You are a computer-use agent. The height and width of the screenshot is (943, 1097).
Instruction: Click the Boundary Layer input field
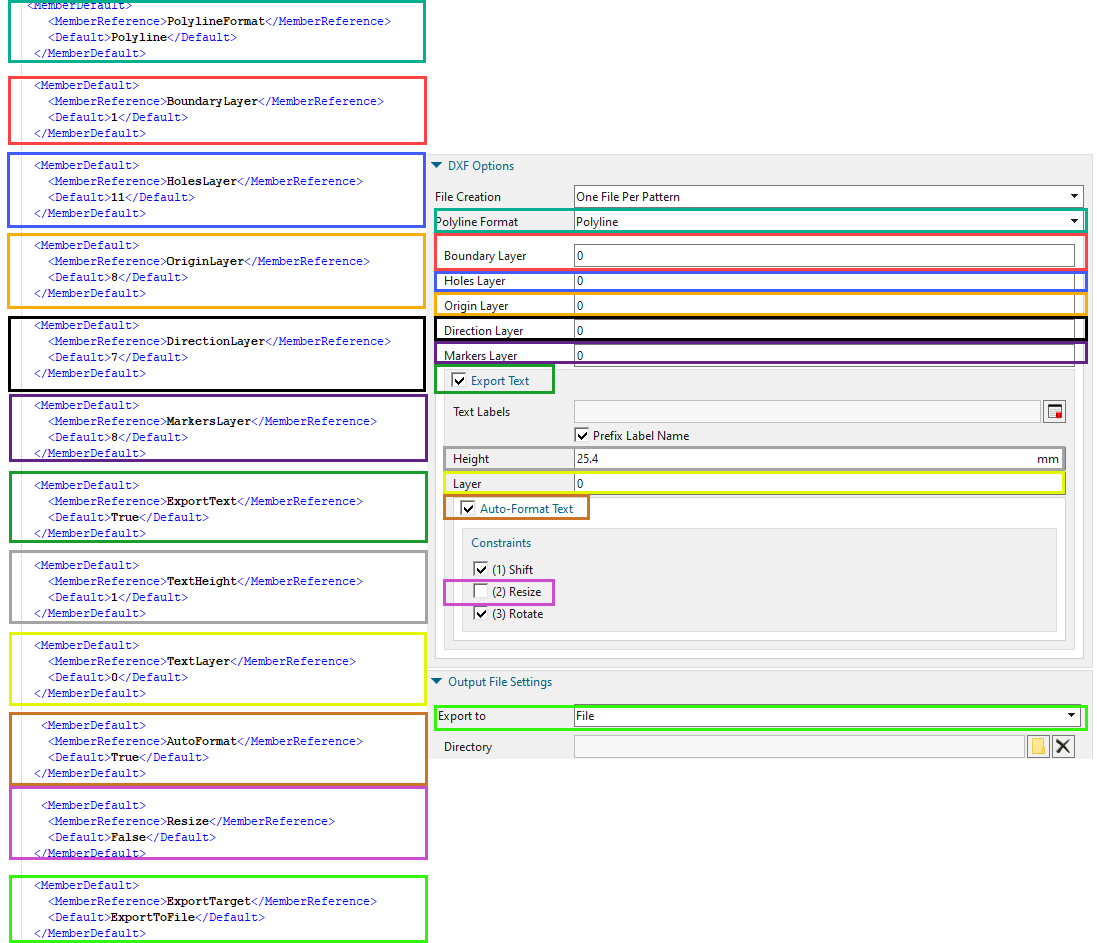[x=825, y=256]
